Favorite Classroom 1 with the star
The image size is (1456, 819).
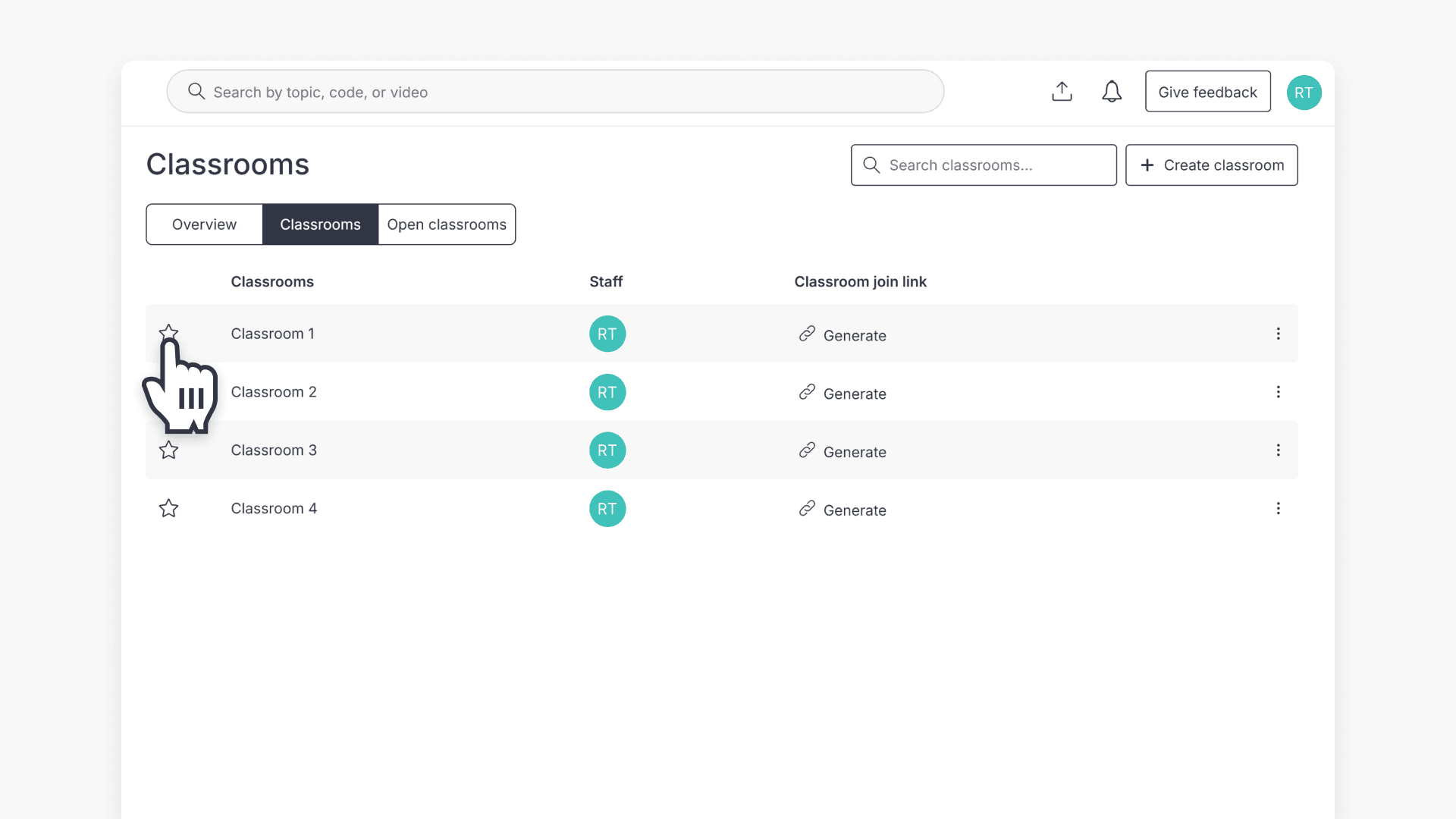168,332
